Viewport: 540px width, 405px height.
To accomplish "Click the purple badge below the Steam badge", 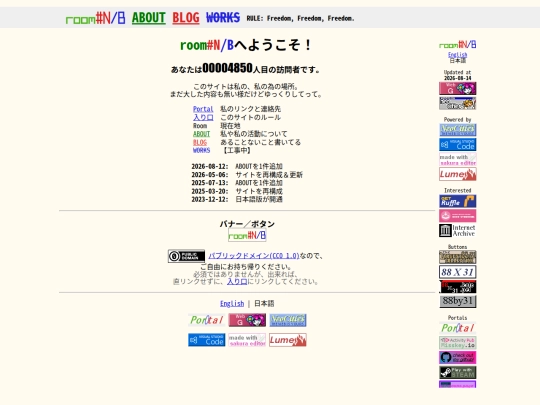I will coord(458,384).
